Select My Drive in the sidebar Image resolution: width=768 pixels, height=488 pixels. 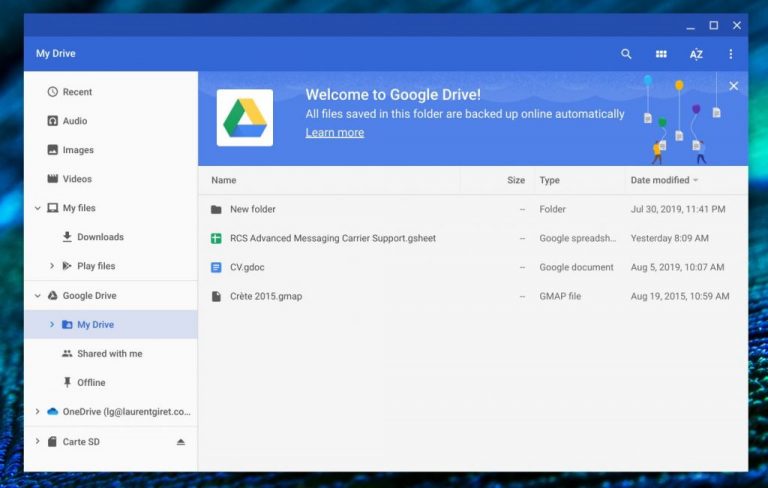pos(96,324)
